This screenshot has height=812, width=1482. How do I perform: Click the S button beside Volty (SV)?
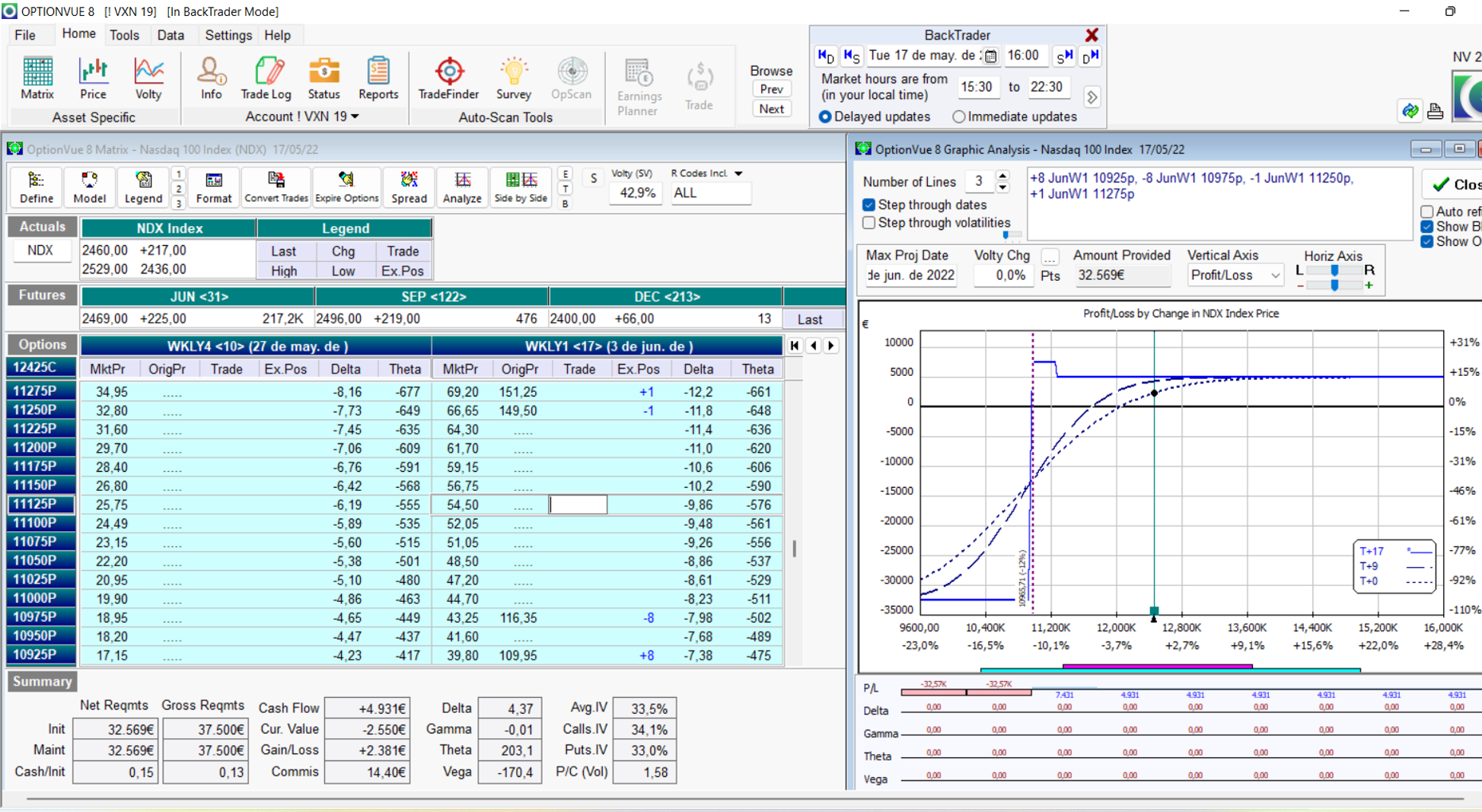[594, 178]
